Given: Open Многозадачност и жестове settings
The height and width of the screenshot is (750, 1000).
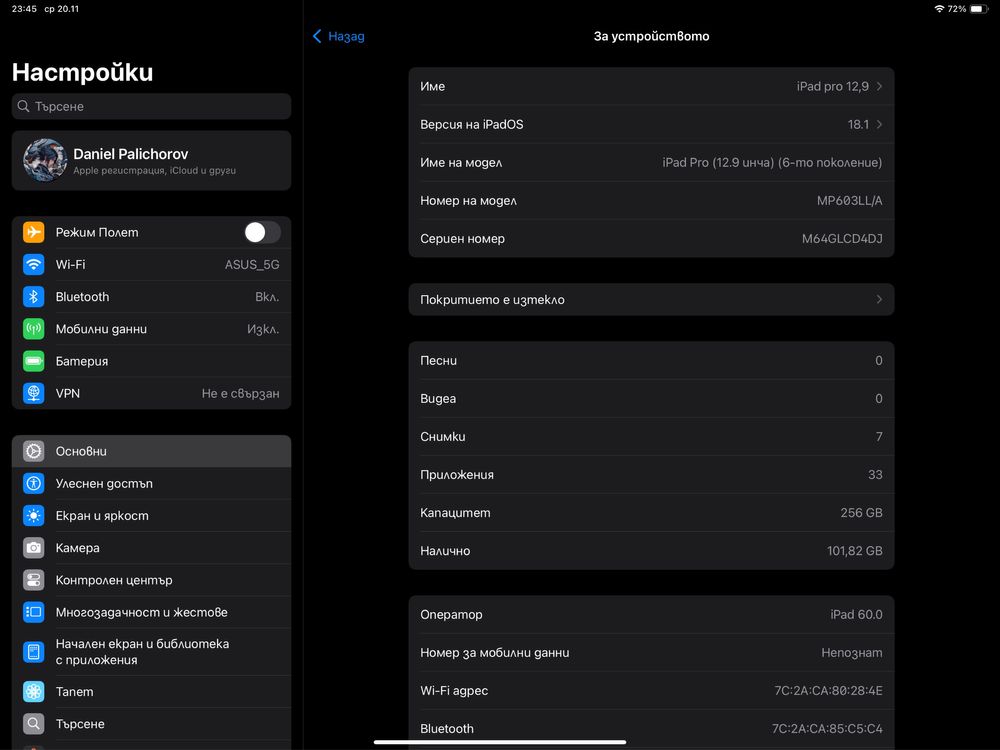Looking at the screenshot, I should 151,612.
